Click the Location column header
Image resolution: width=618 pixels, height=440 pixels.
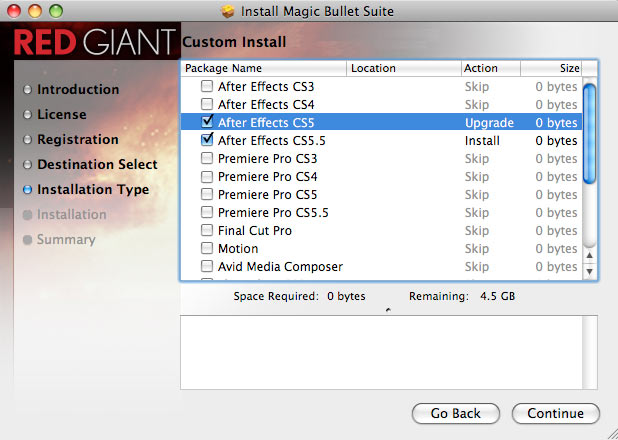[404, 68]
